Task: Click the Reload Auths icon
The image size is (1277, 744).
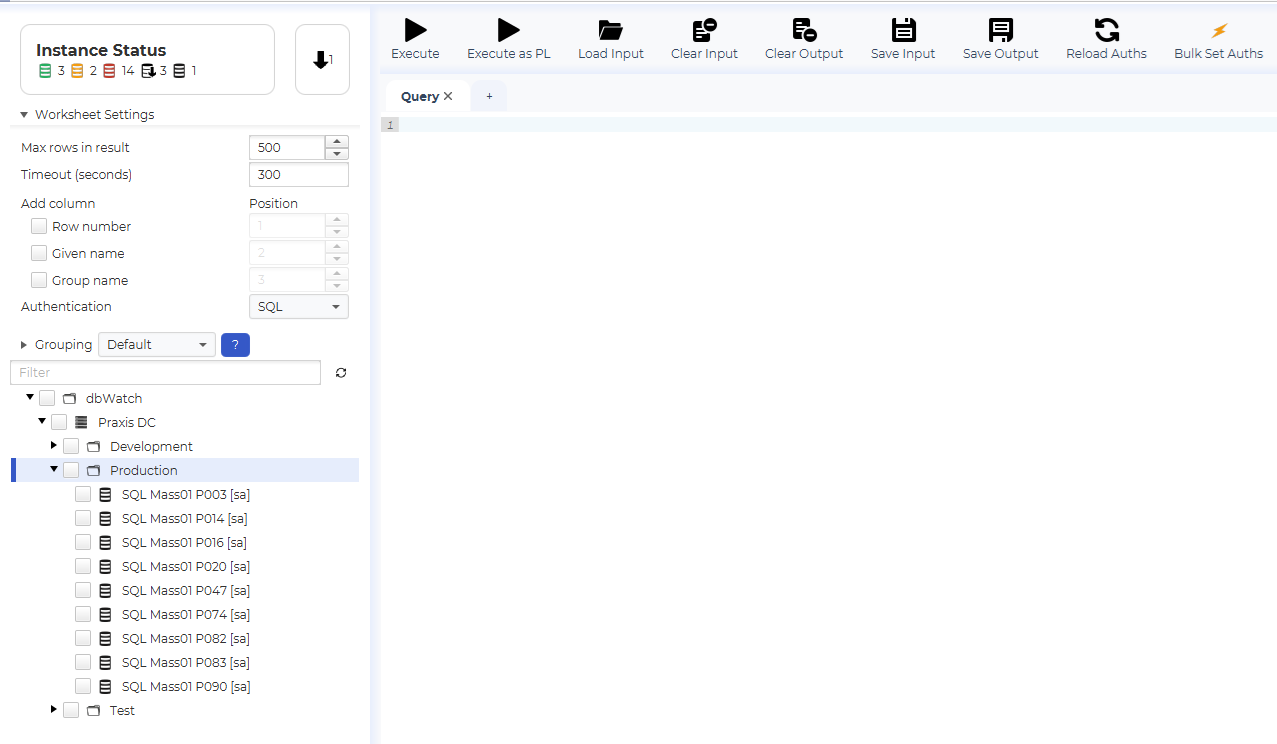Action: 1106,31
